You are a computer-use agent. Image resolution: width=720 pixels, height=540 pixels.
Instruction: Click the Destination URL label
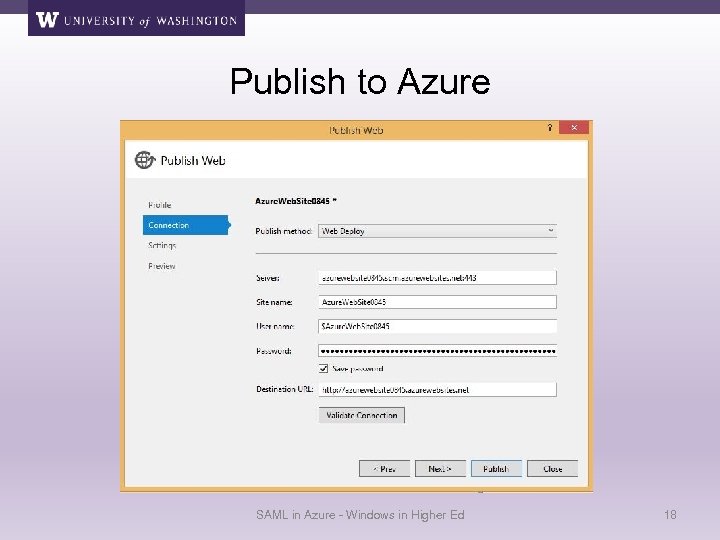pos(284,389)
